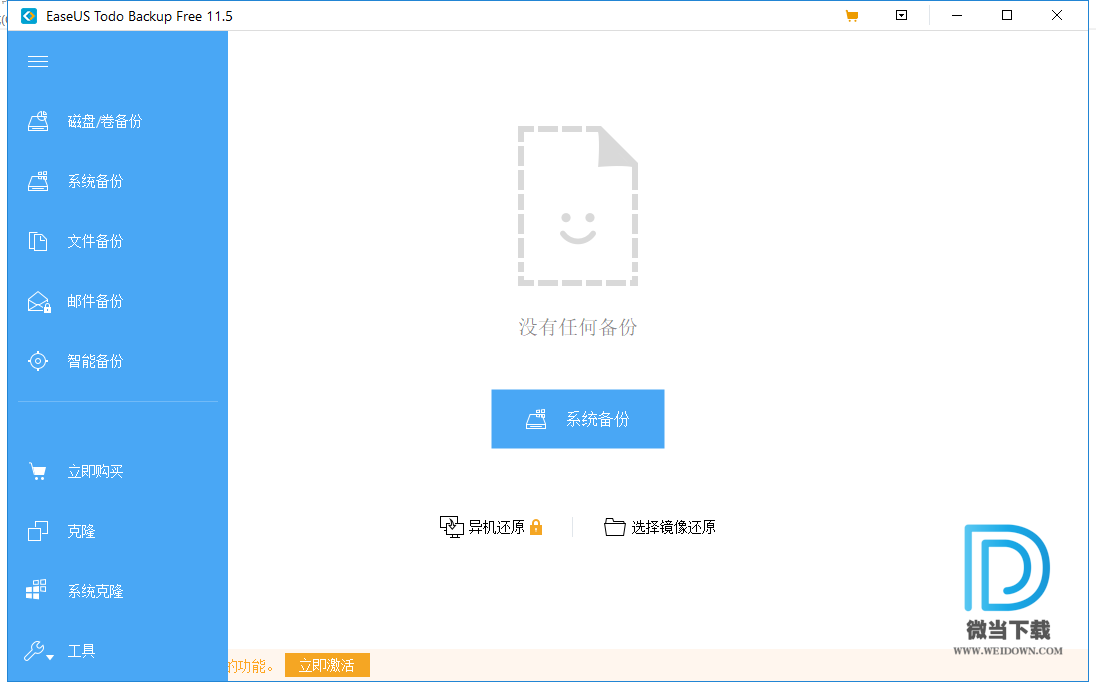This screenshot has width=1096, height=689.
Task: Open 工具 label in the sidebar
Action: (x=81, y=651)
